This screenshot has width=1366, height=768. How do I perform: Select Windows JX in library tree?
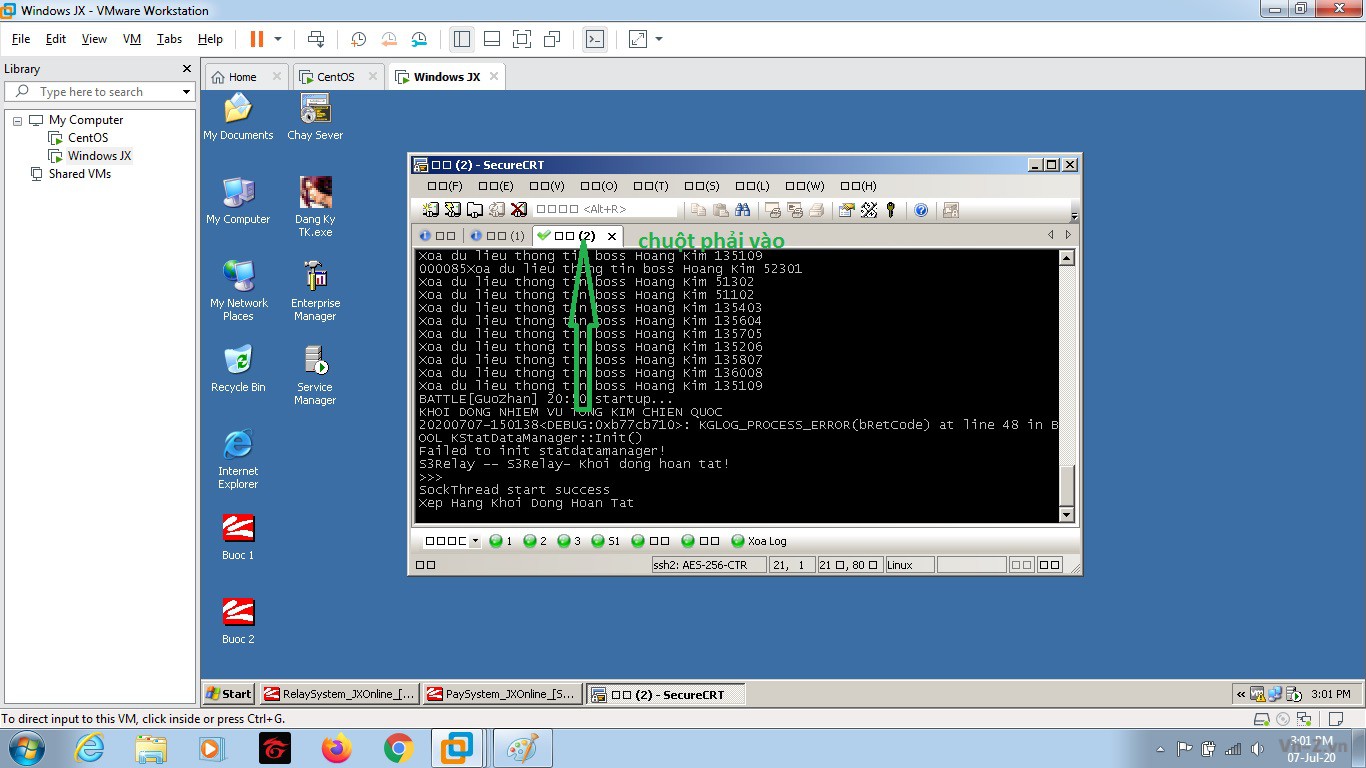99,156
